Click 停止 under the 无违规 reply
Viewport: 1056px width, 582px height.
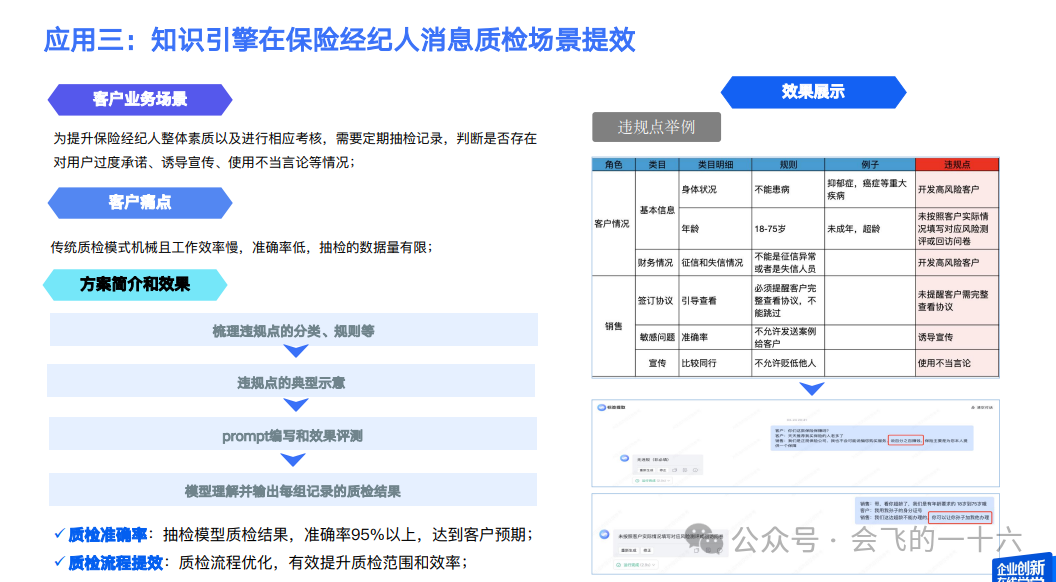(663, 470)
